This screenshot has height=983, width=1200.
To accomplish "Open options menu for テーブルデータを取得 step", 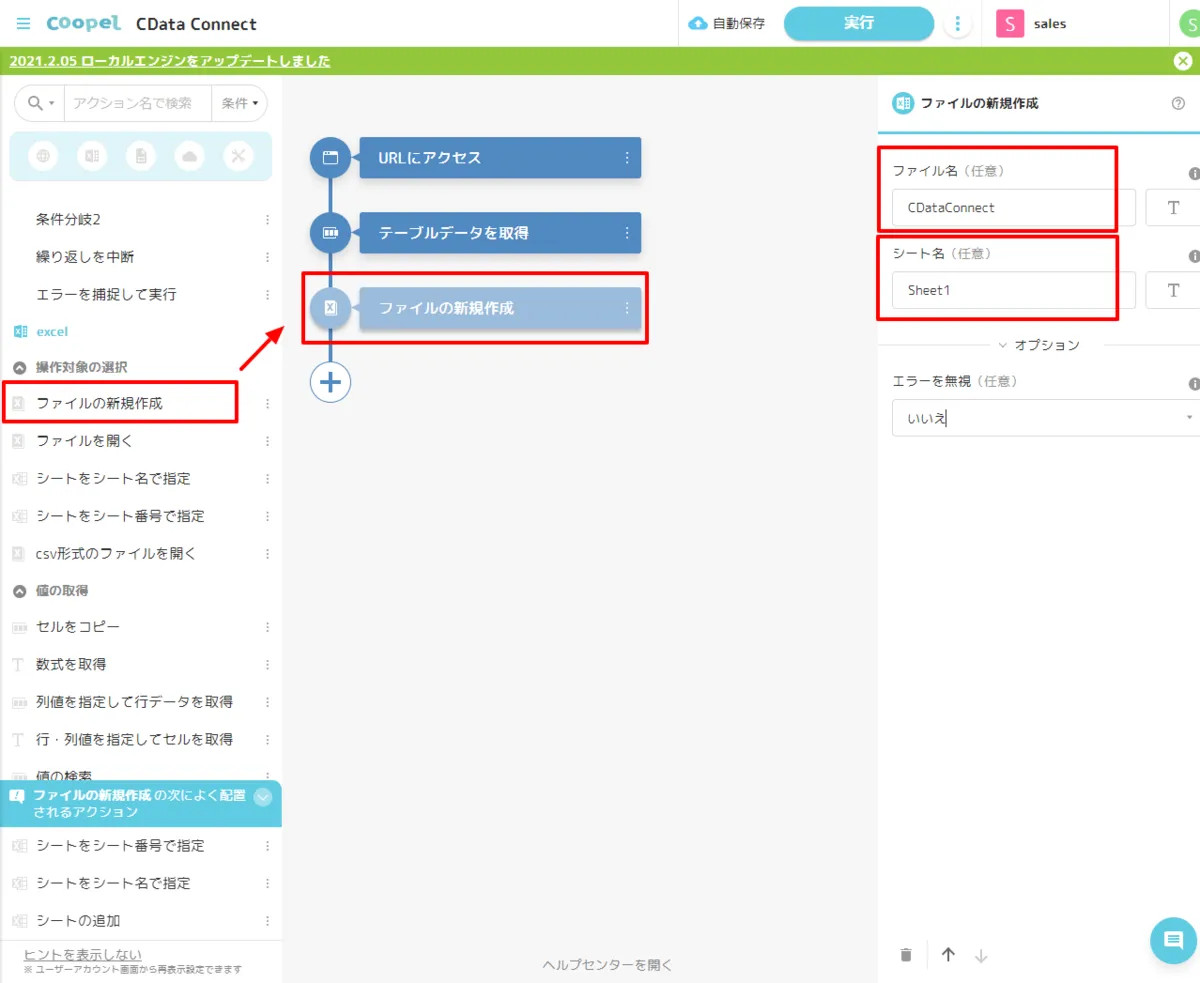I will [x=627, y=233].
